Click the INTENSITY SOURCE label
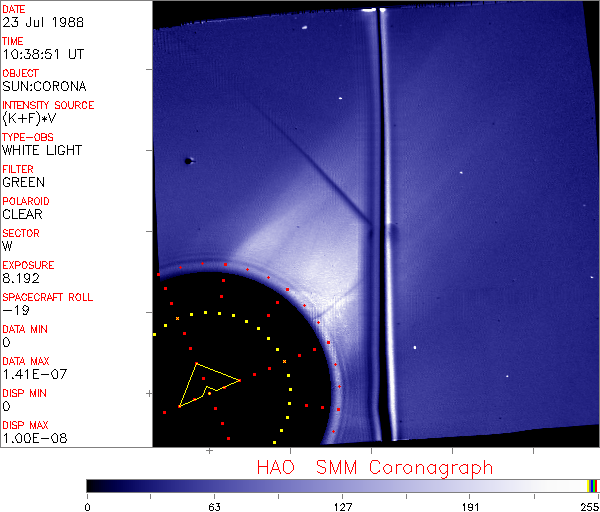 coord(48,105)
